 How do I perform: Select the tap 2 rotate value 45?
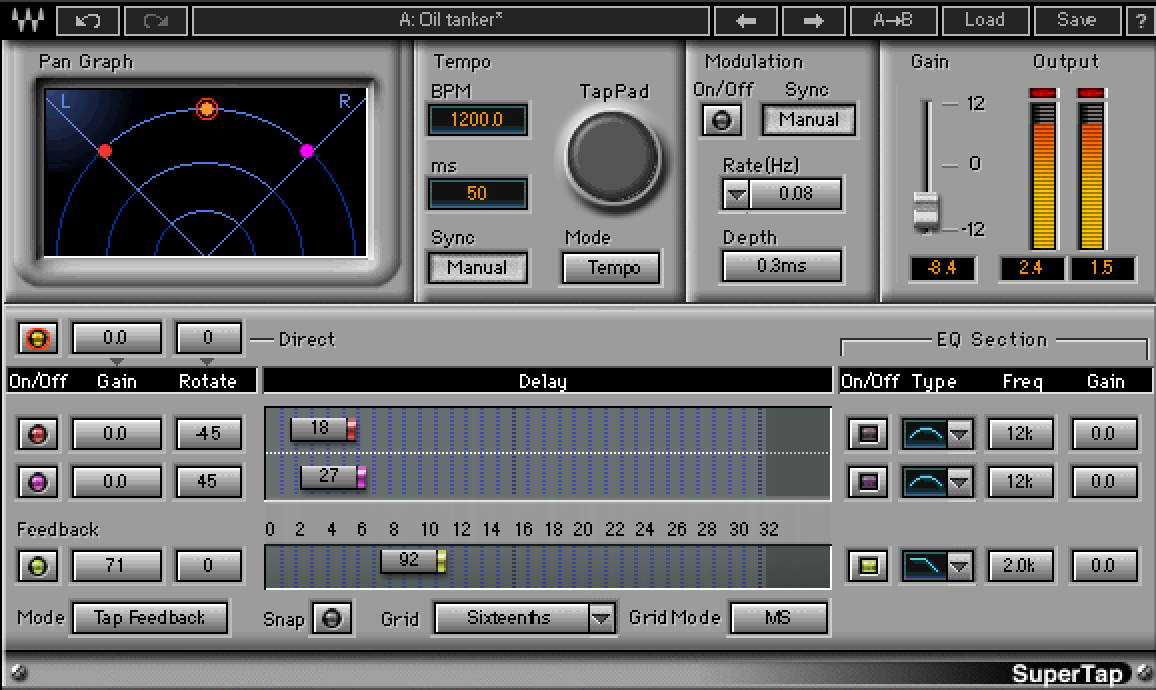[208, 482]
